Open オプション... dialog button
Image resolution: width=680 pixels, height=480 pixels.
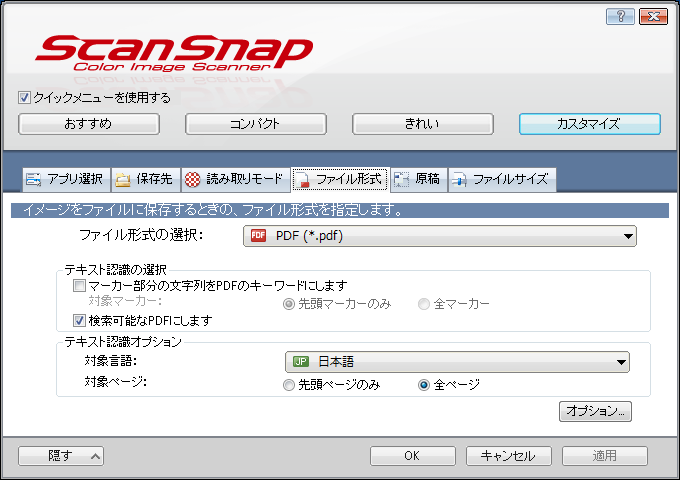(595, 411)
